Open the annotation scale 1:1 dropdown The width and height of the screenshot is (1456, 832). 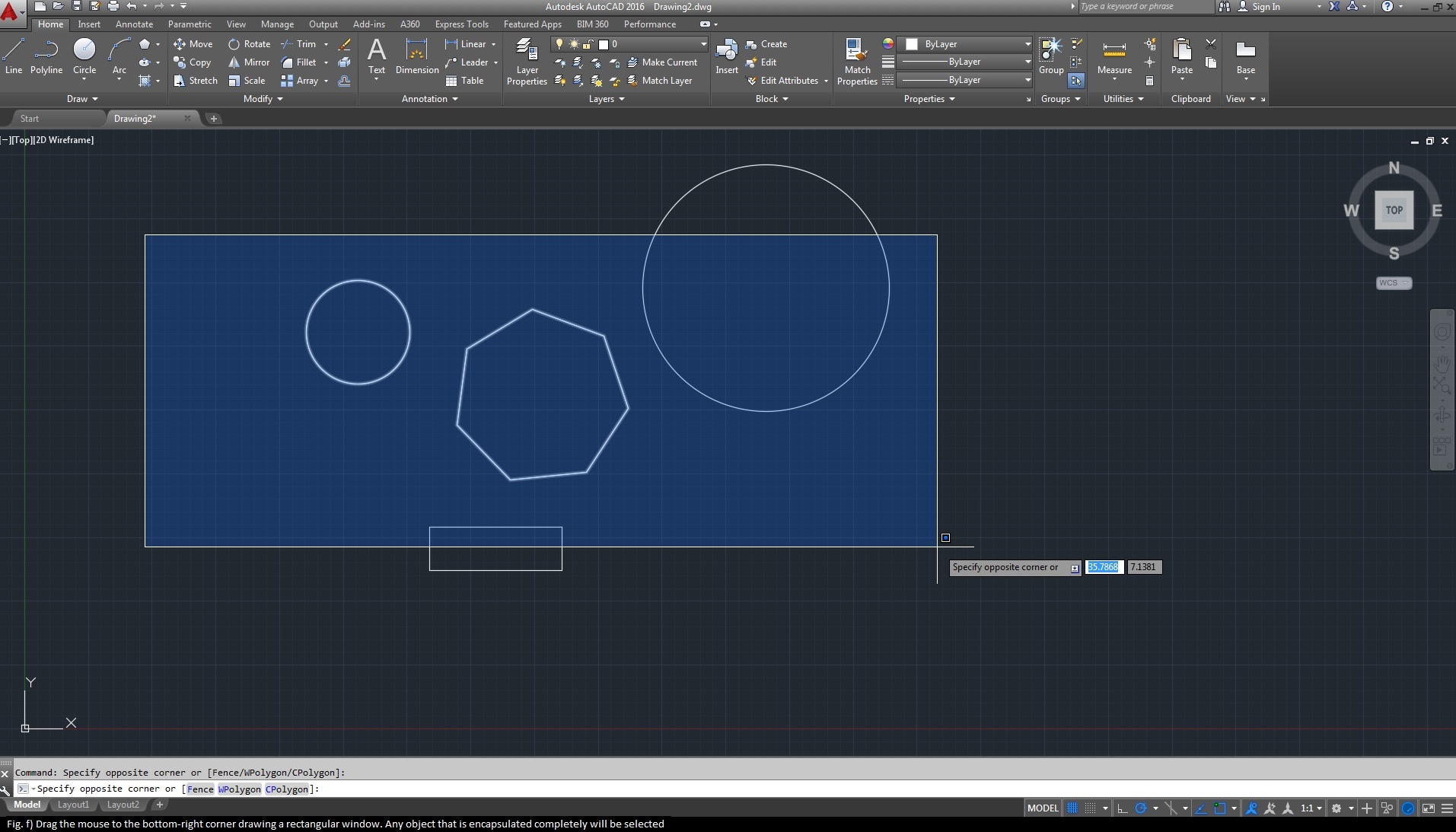(x=1311, y=808)
